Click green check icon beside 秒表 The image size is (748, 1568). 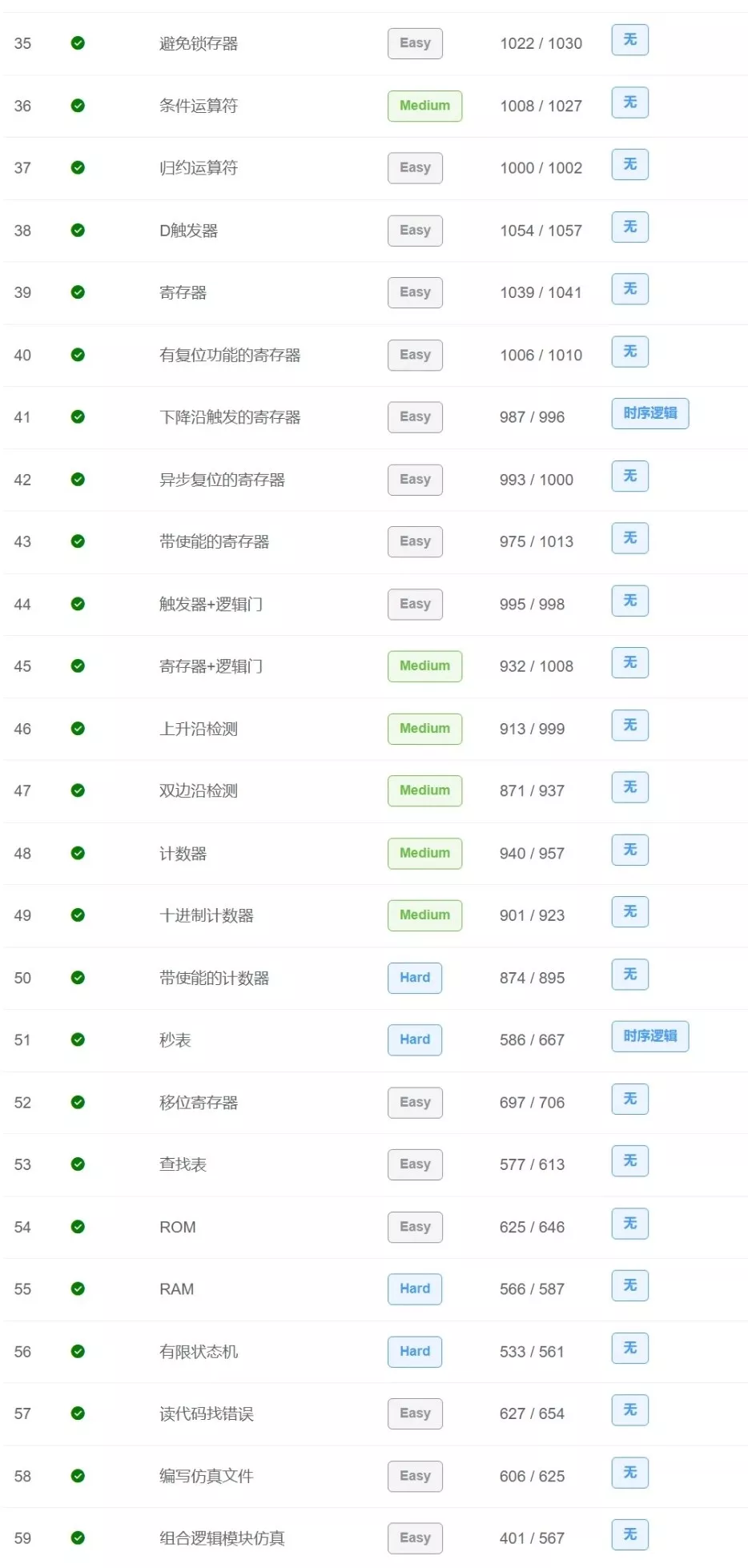point(78,1039)
